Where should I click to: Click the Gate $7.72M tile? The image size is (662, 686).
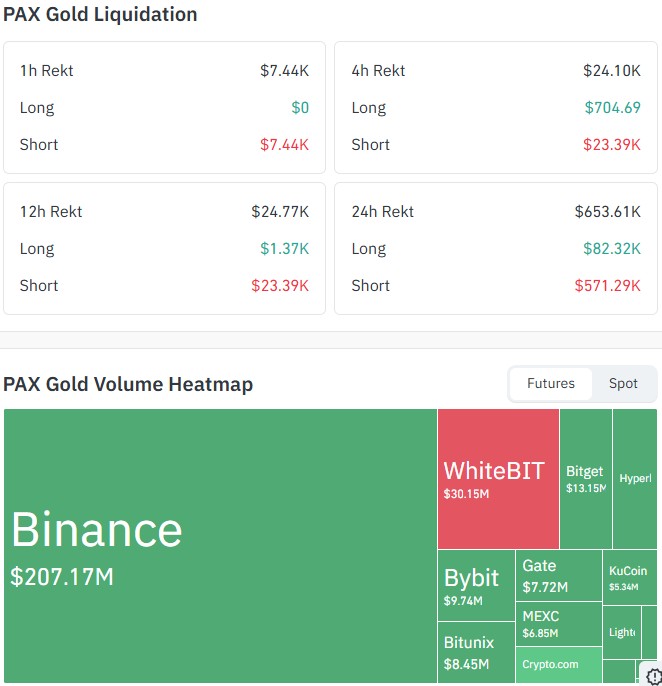[559, 575]
